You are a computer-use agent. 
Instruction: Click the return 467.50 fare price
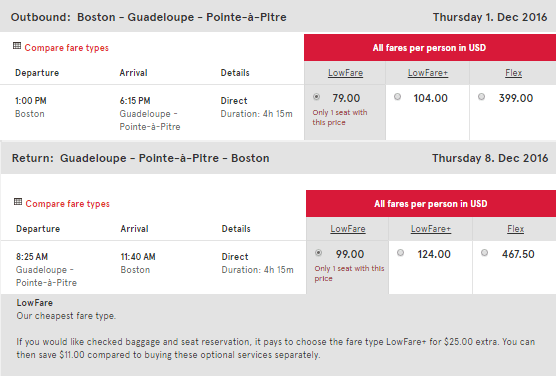[518, 254]
